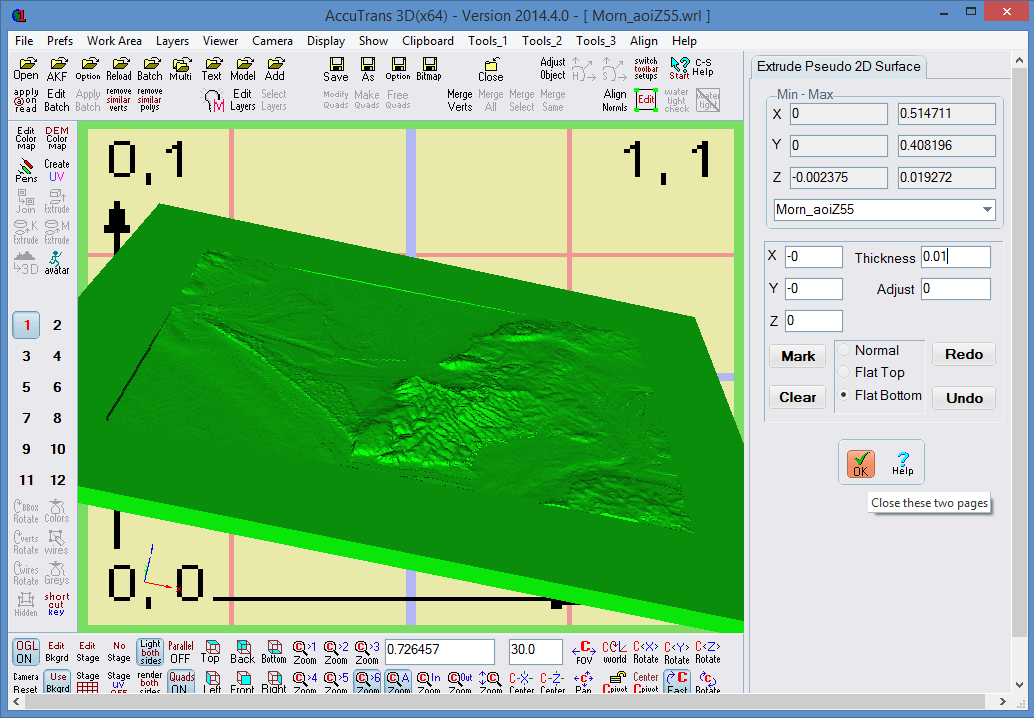This screenshot has width=1034, height=718.
Task: Click the Thickness input field
Action: 955,257
